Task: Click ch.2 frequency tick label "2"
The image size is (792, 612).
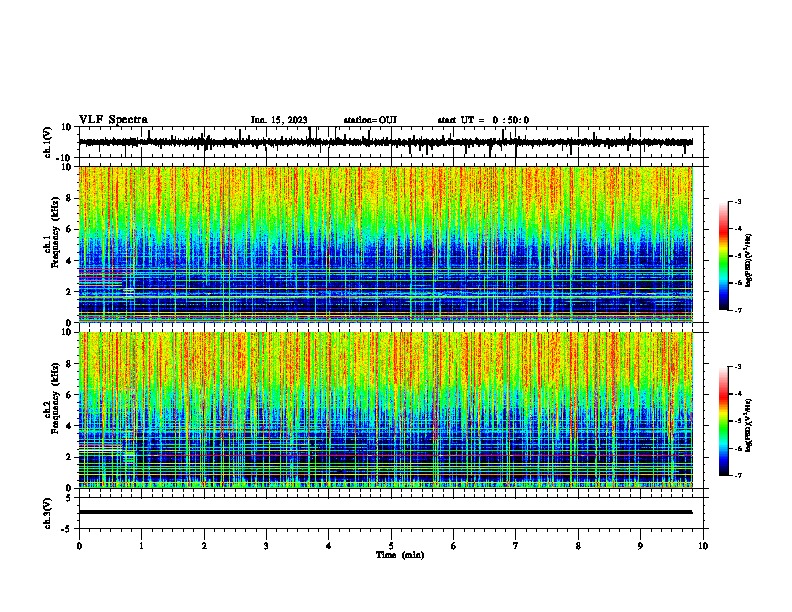Action: click(x=69, y=457)
